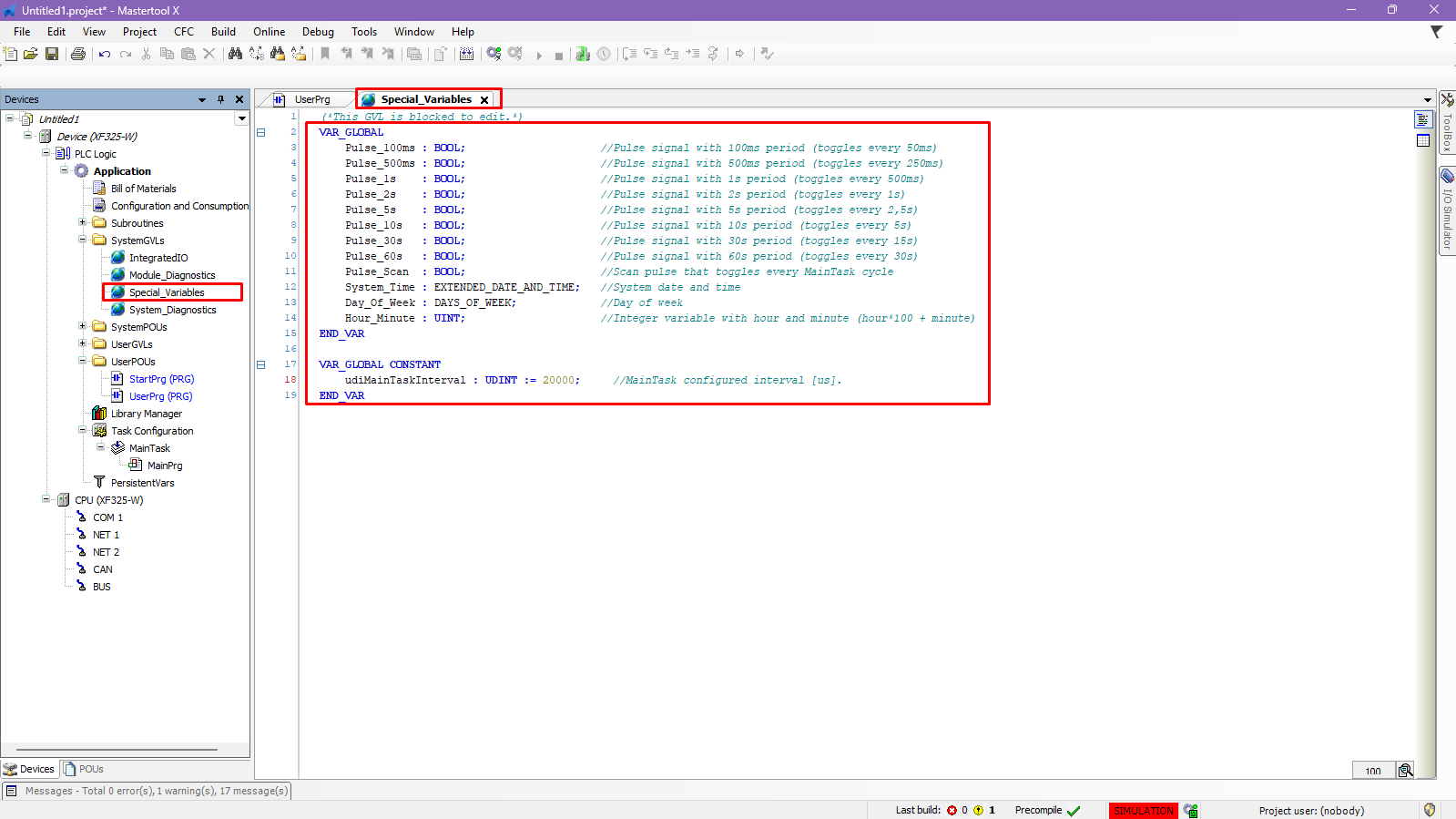Click the zoom magnifier icon beside 100
1456x819 pixels.
[x=1406, y=771]
